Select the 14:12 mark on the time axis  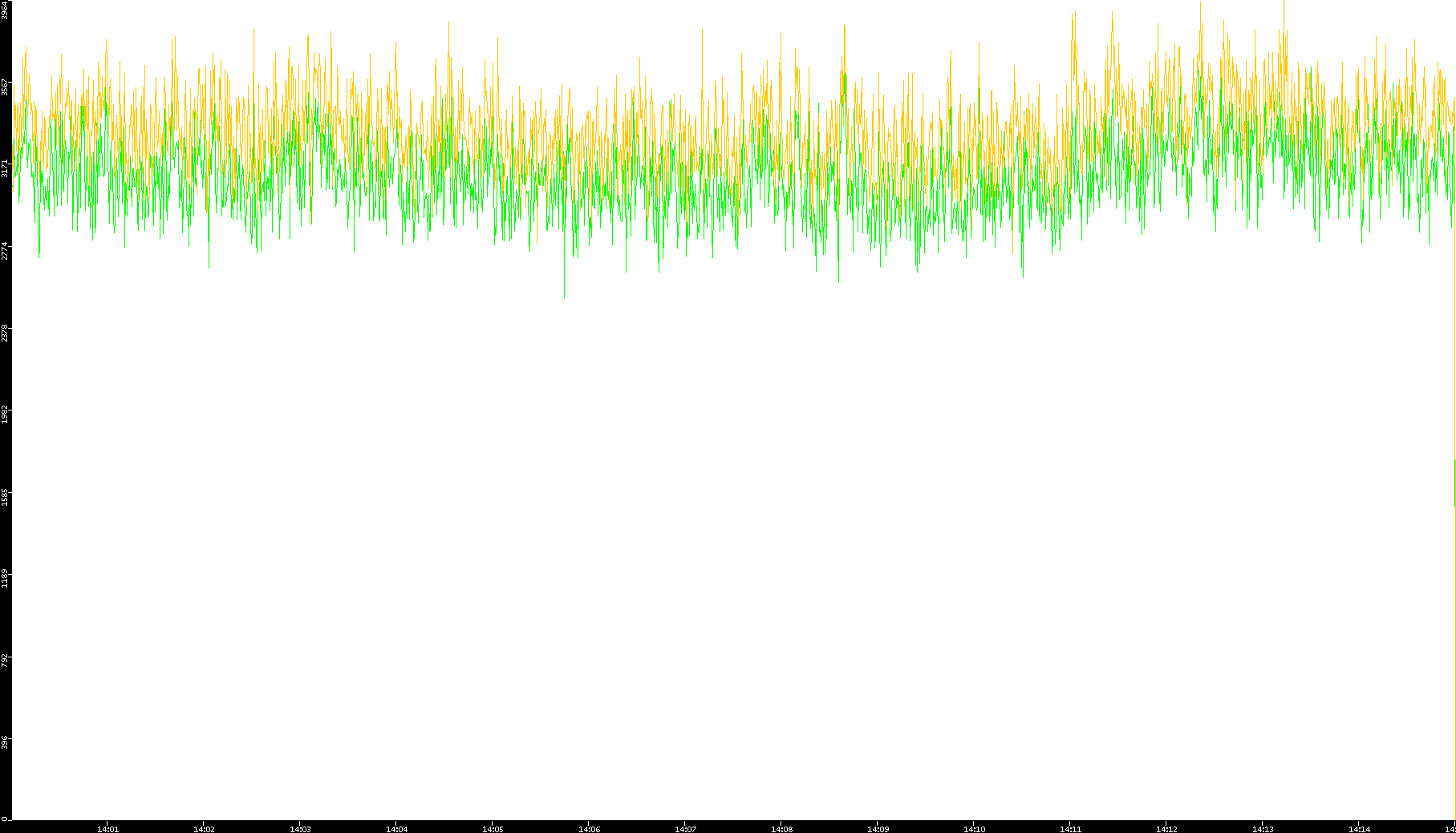click(1166, 828)
